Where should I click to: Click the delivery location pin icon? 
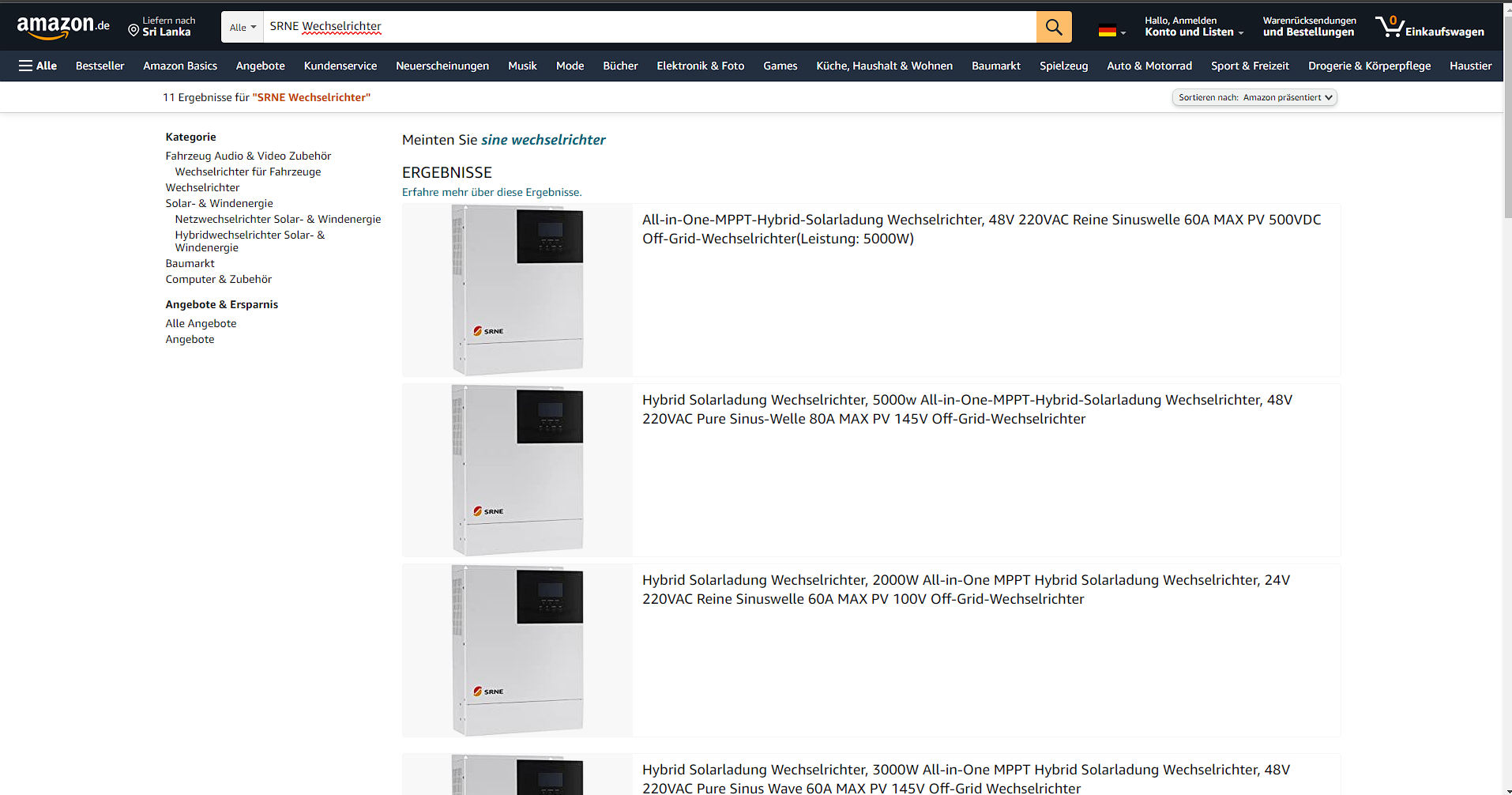[134, 31]
